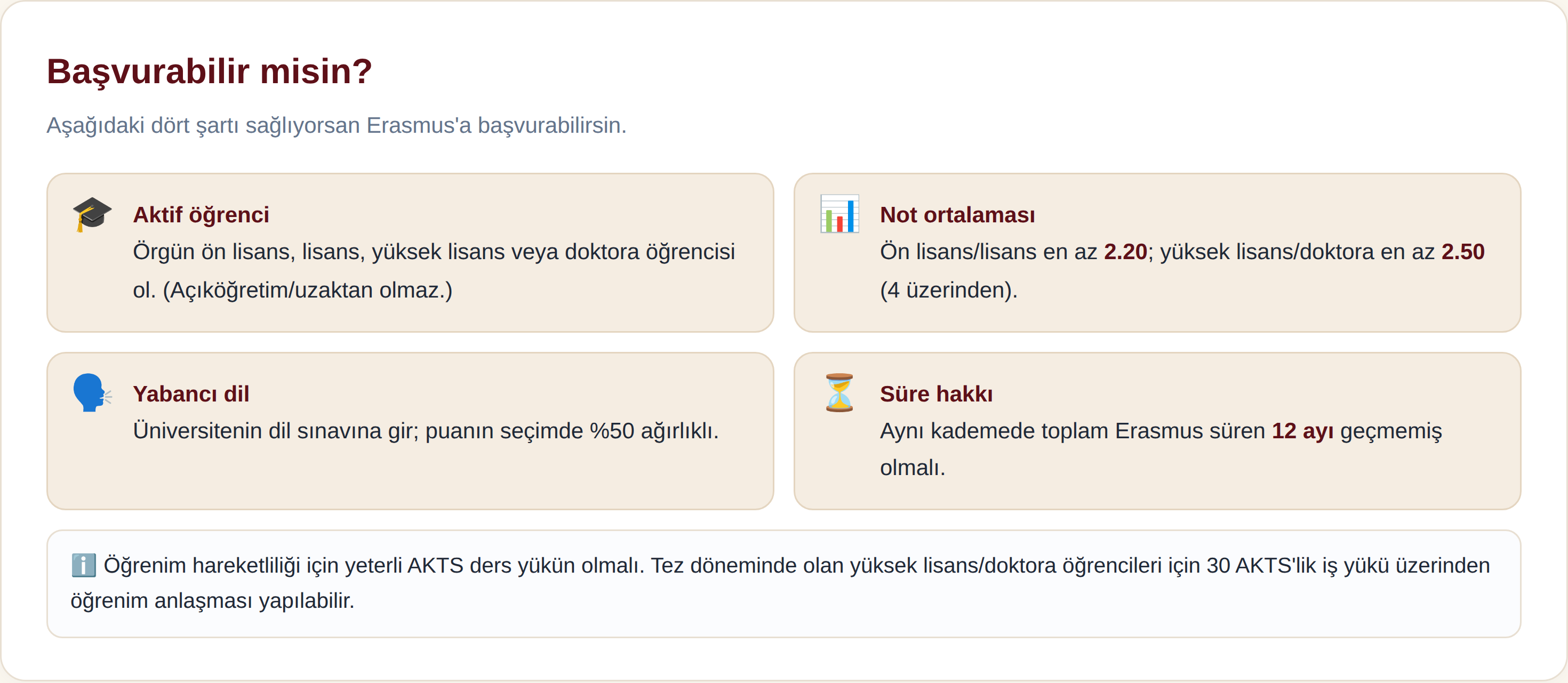
Task: Click the hourglass icon
Action: tap(839, 392)
